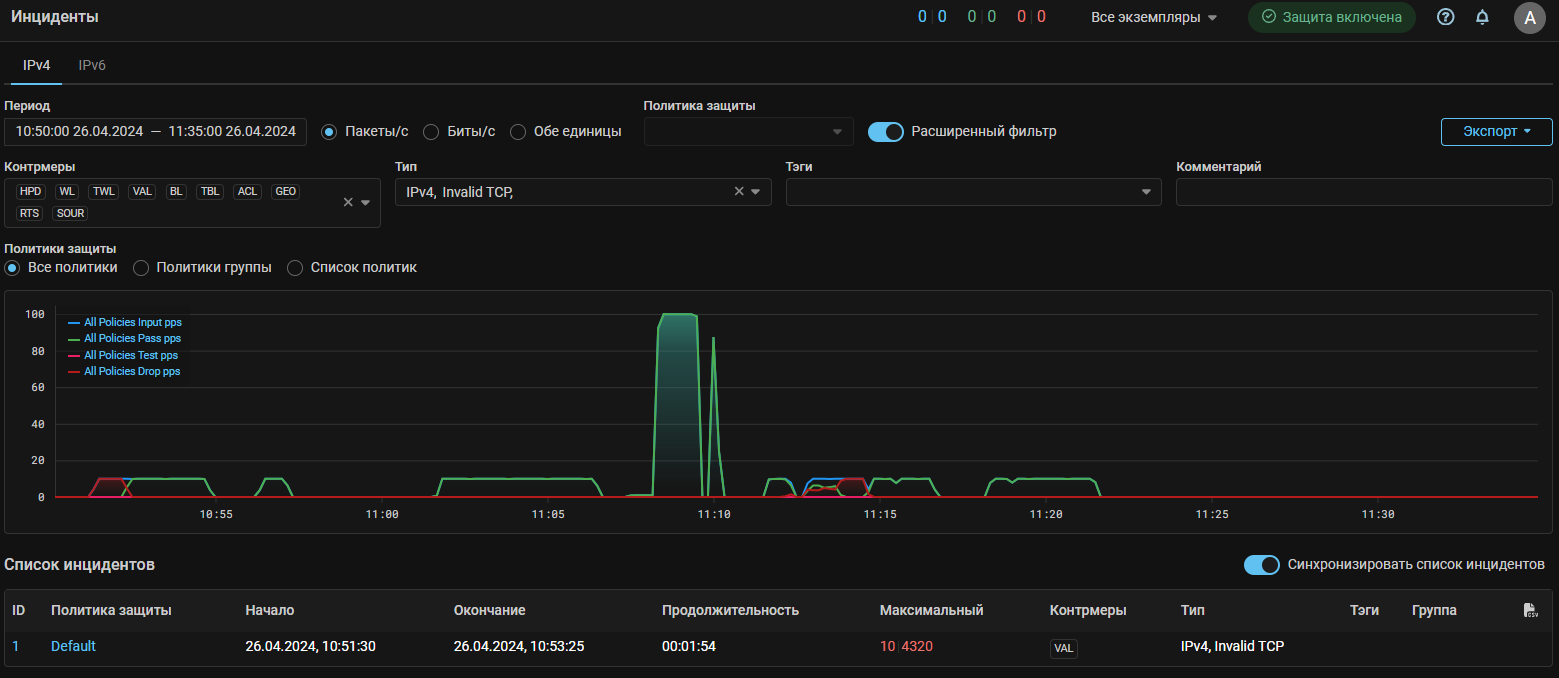The image size is (1559, 678).
Task: Click the Комментарий input field
Action: point(1363,192)
